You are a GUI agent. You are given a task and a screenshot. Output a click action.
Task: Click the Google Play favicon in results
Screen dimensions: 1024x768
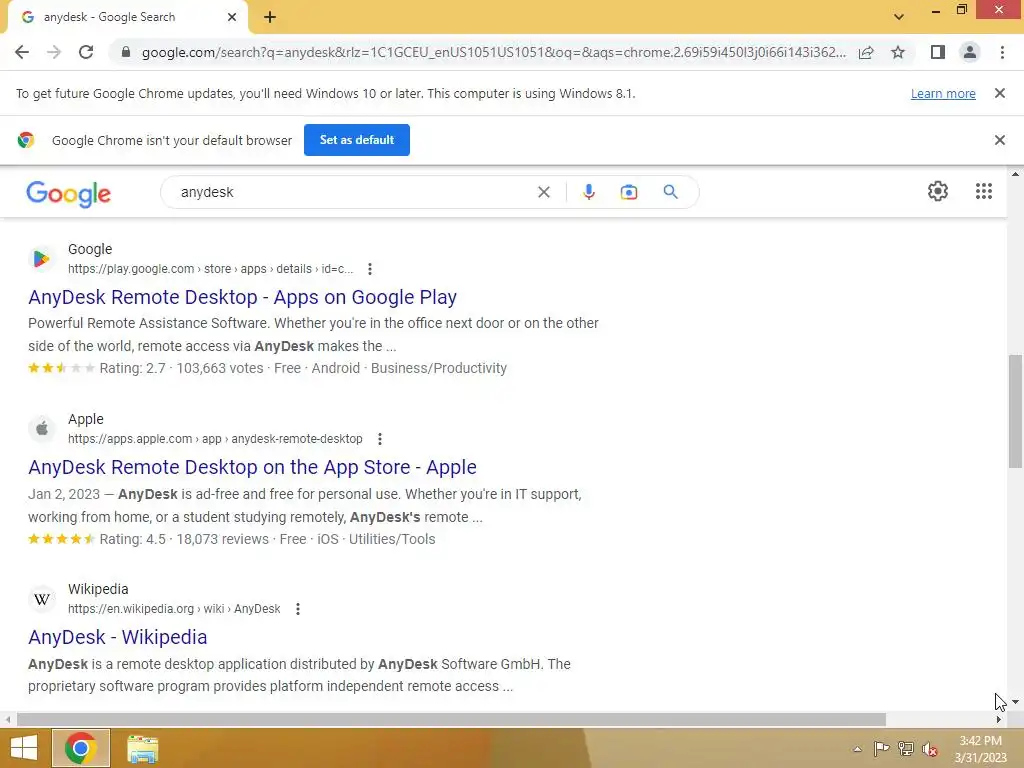42,259
